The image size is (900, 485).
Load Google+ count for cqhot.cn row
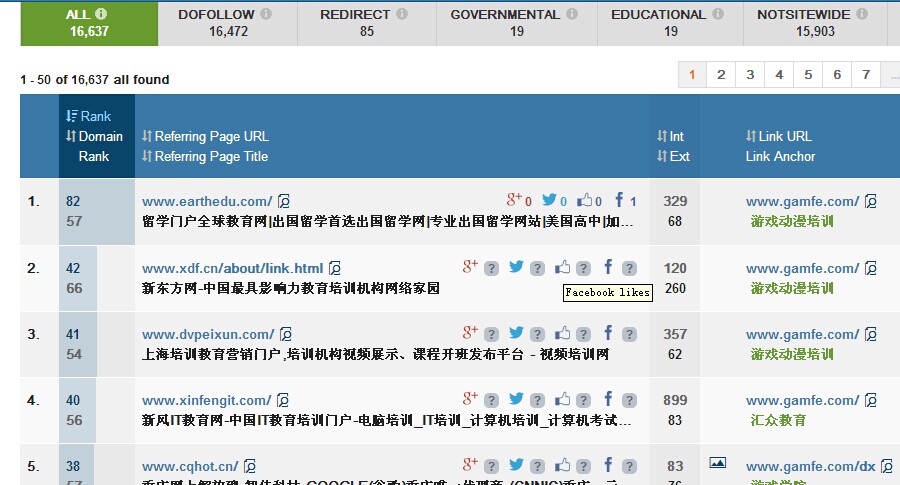point(491,467)
